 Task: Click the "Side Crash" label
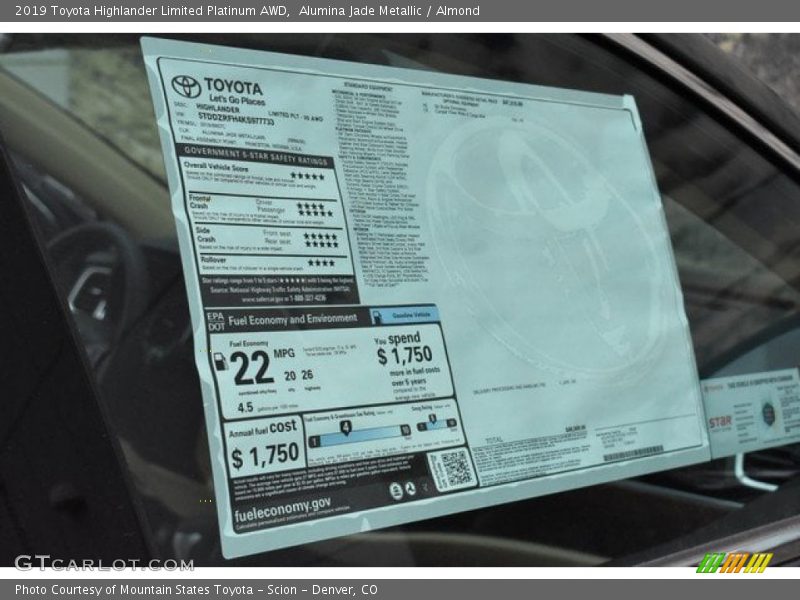pyautogui.click(x=206, y=234)
